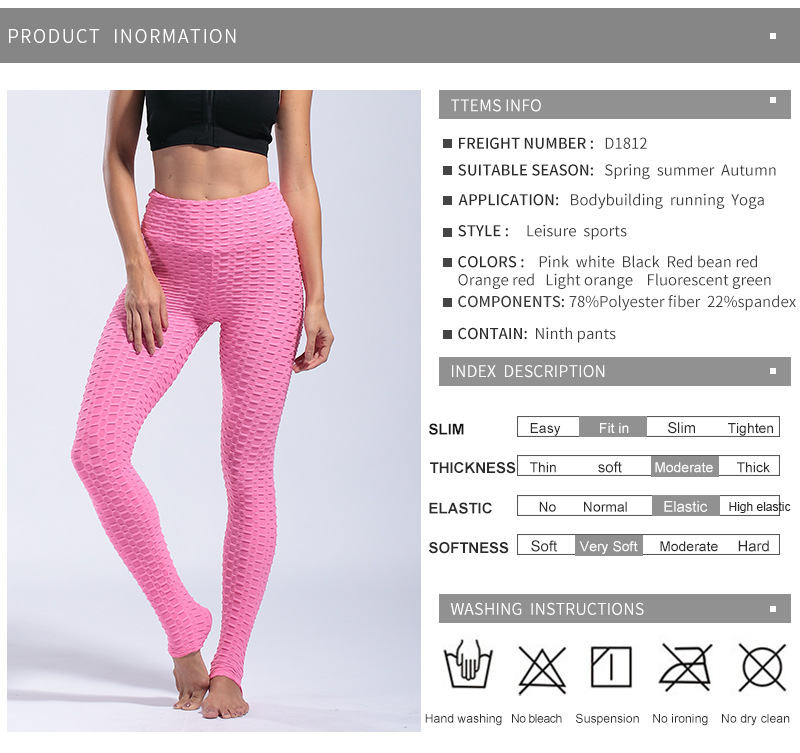Image resolution: width=800 pixels, height=753 pixels.
Task: Choose the Very Soft softness option
Action: click(x=609, y=546)
